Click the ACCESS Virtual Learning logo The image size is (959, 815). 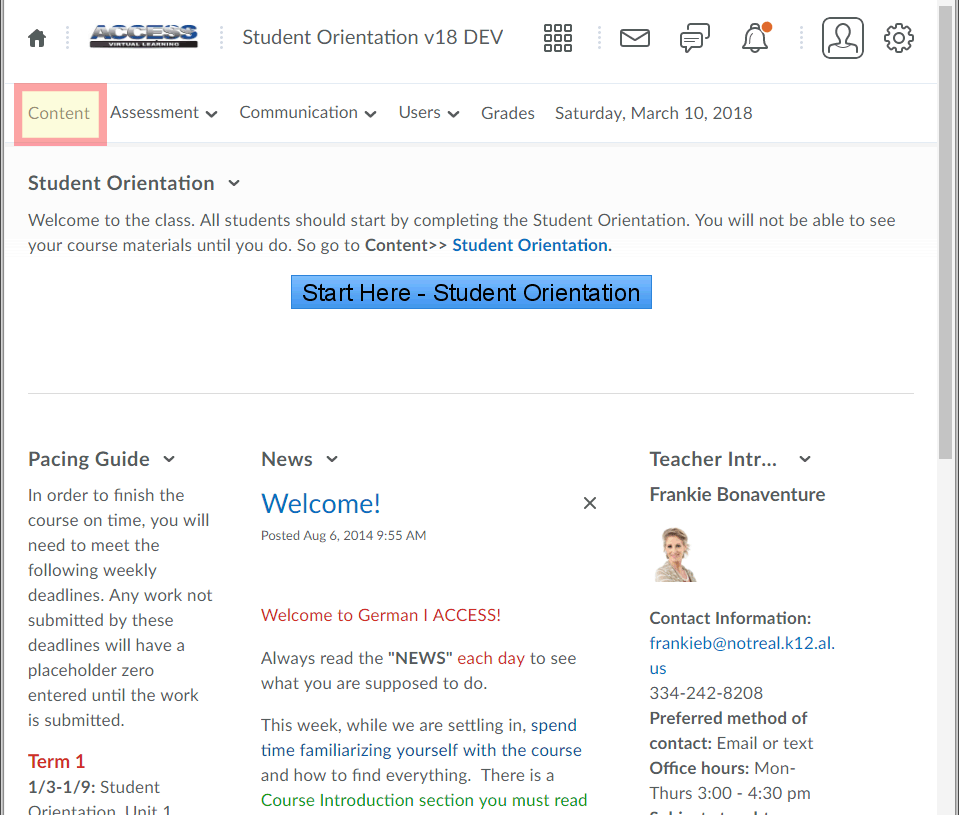pyautogui.click(x=143, y=37)
